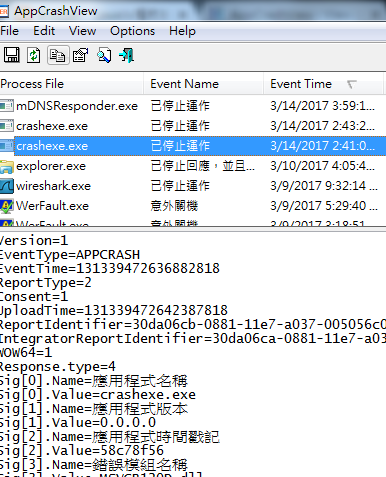Click the IntegratorReportIdentifier line

pos(193,339)
